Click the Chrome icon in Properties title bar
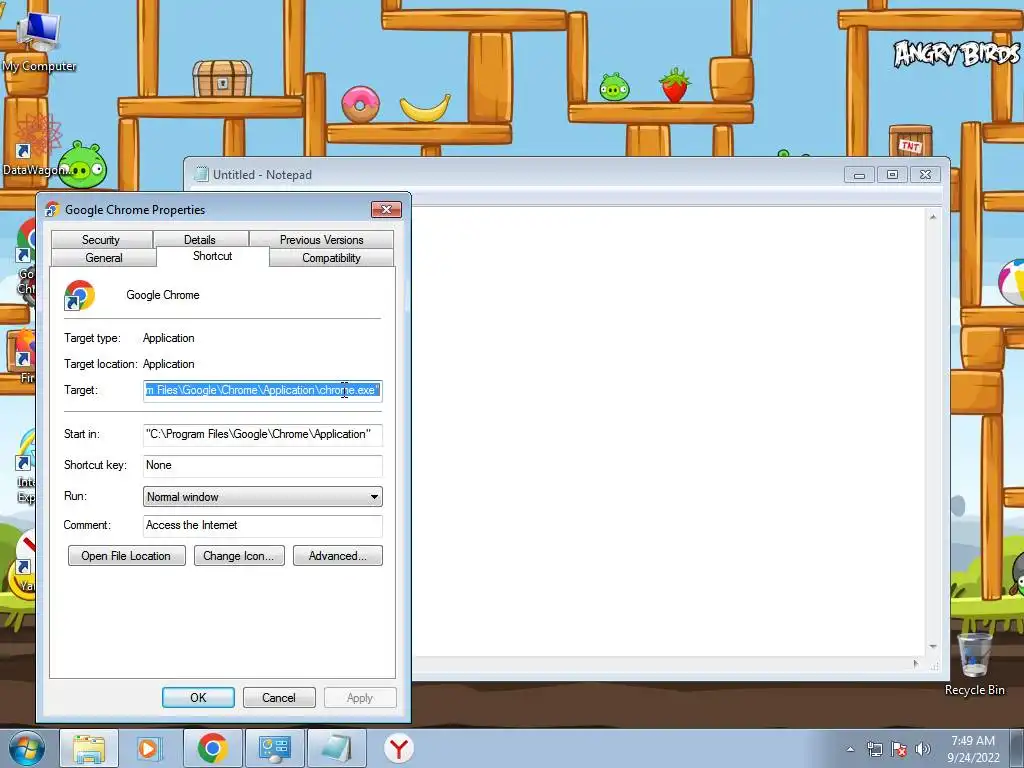The height and width of the screenshot is (768, 1024). click(52, 210)
